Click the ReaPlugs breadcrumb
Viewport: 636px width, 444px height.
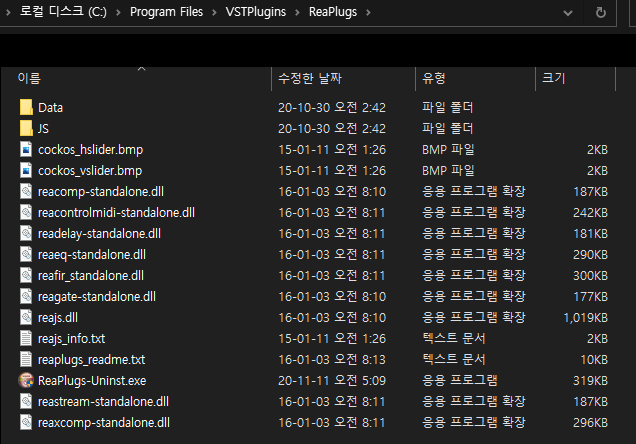click(333, 12)
